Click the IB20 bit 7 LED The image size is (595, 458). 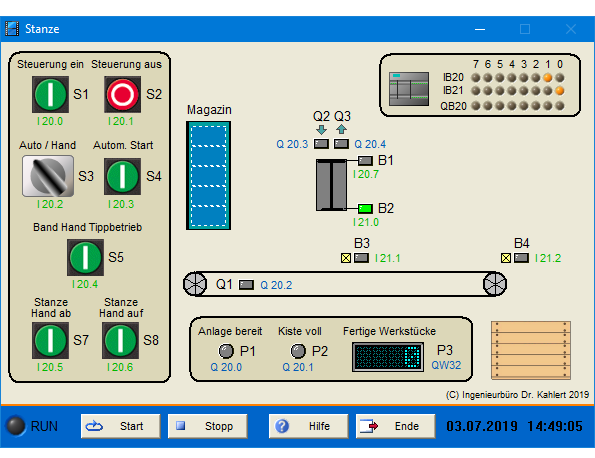[476, 78]
